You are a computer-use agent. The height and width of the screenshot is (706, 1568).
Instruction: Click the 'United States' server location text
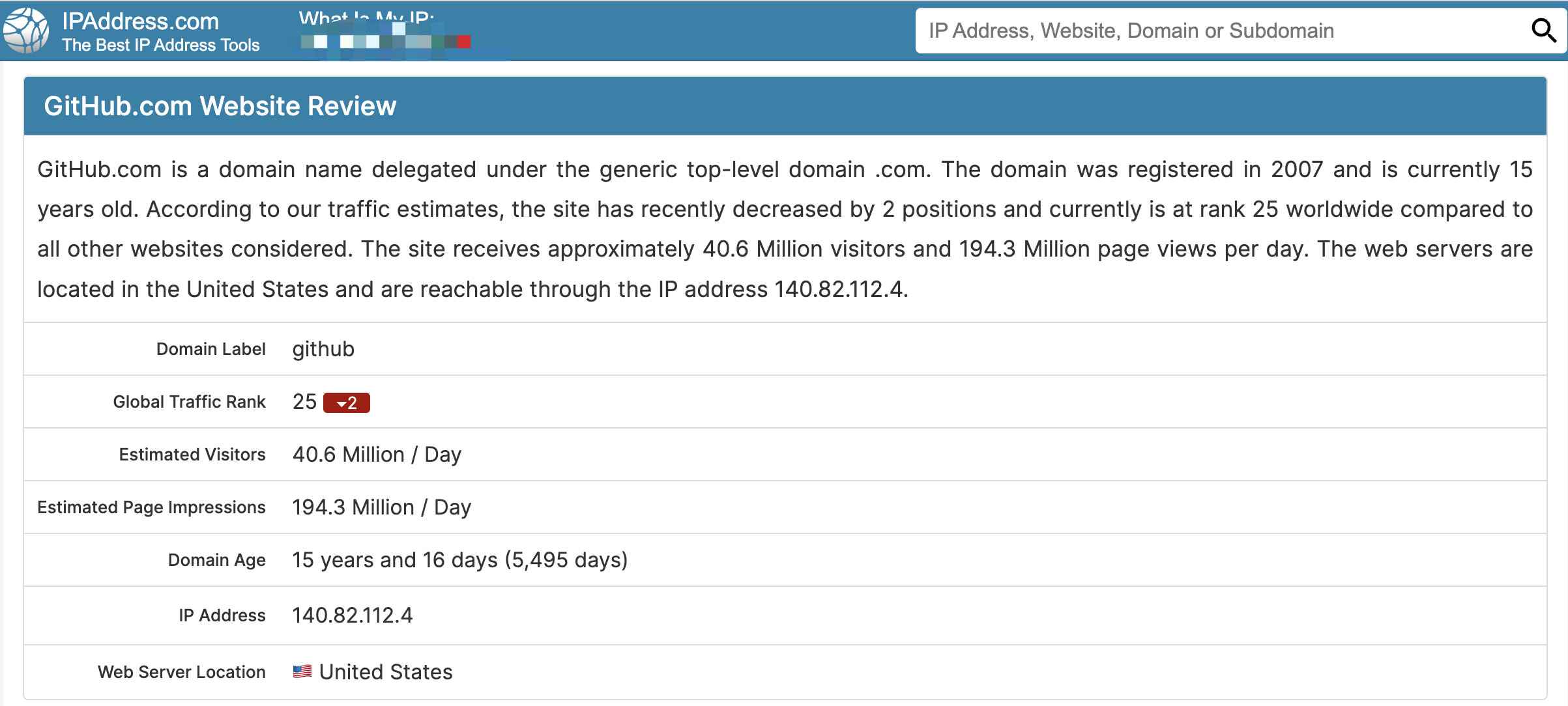pos(386,671)
